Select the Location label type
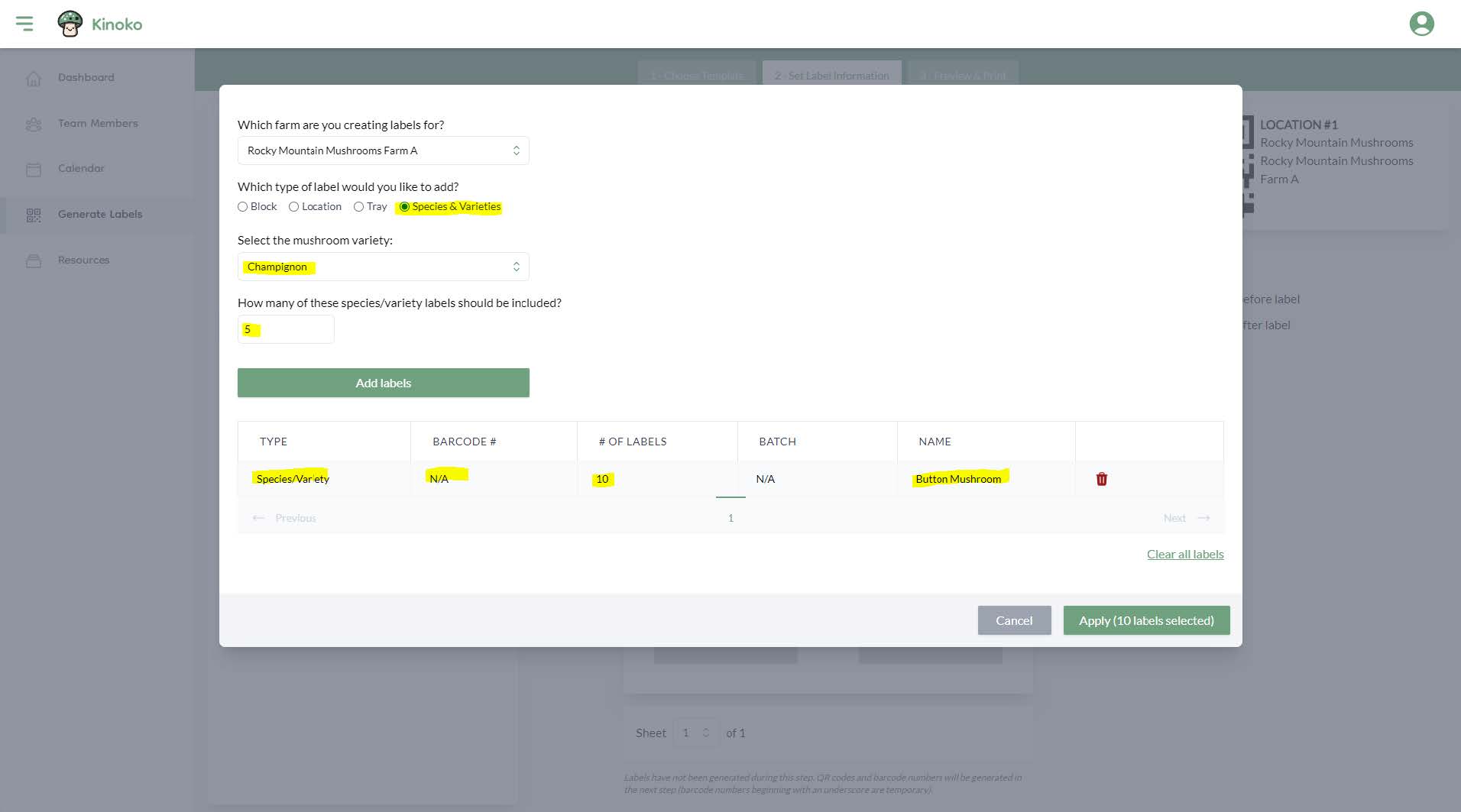 coord(293,207)
